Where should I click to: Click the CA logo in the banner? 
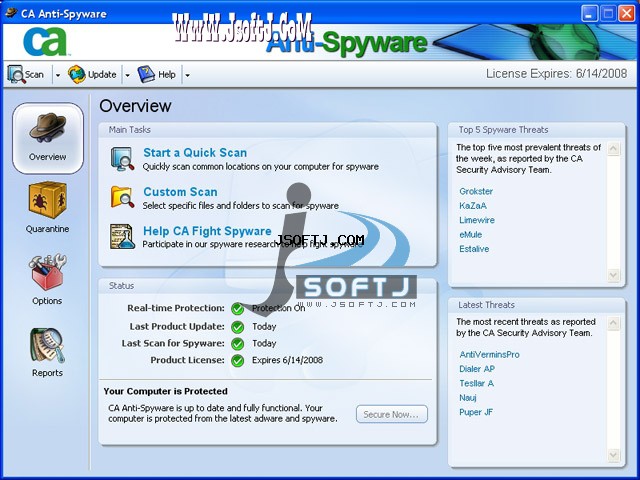point(45,41)
